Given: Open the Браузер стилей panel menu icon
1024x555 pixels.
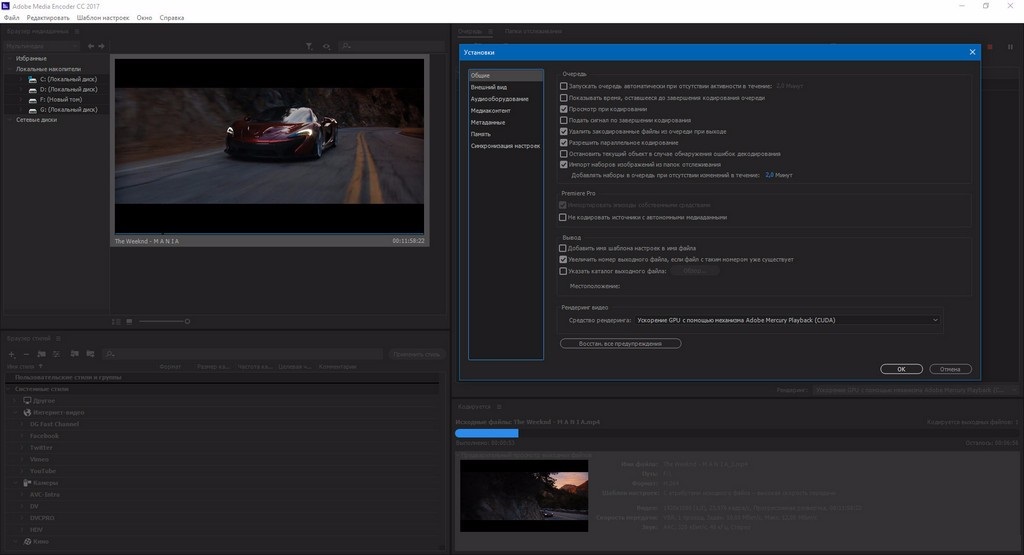Looking at the screenshot, I should click(58, 338).
